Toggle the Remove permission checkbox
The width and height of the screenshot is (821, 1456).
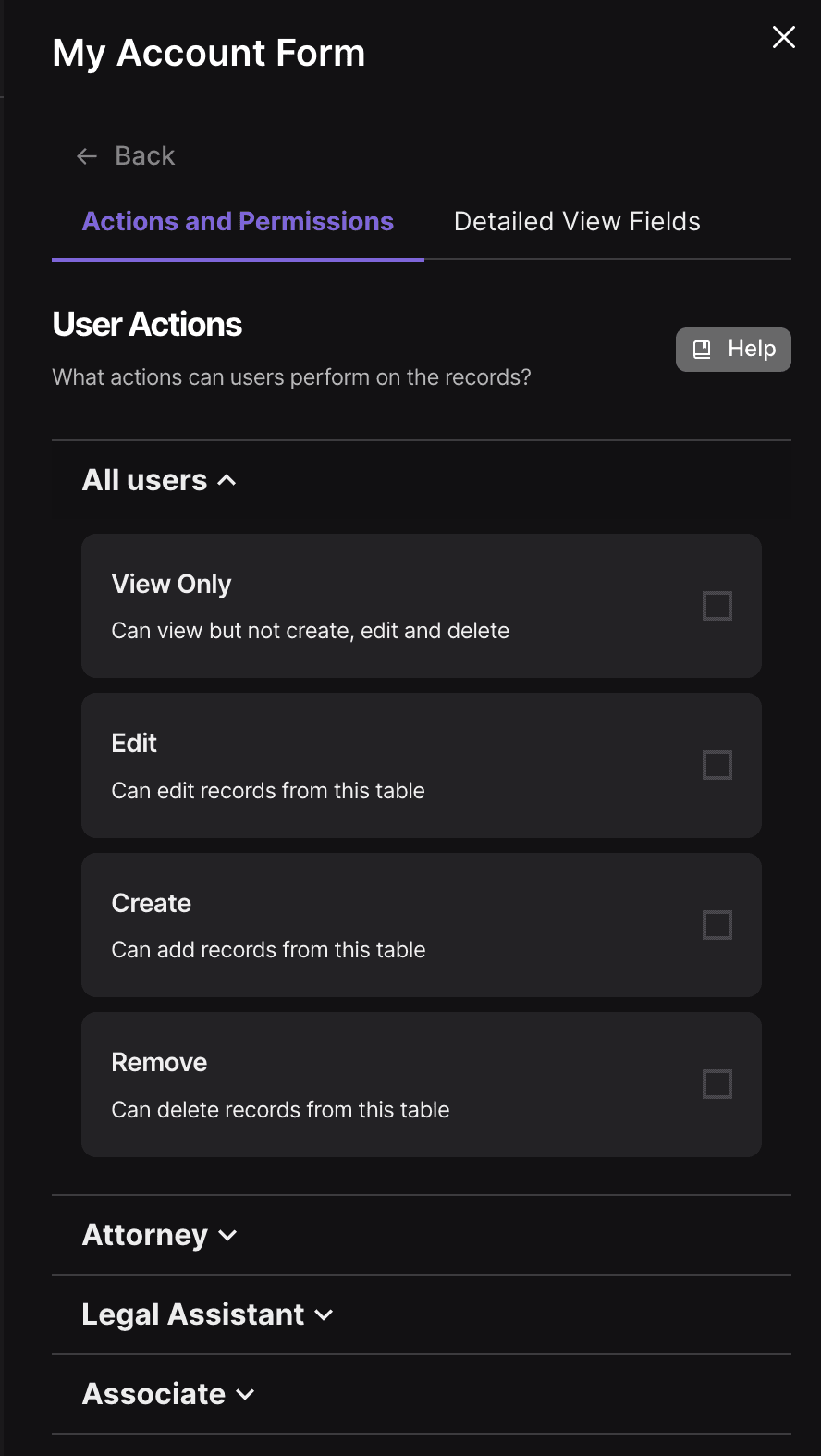[717, 1084]
